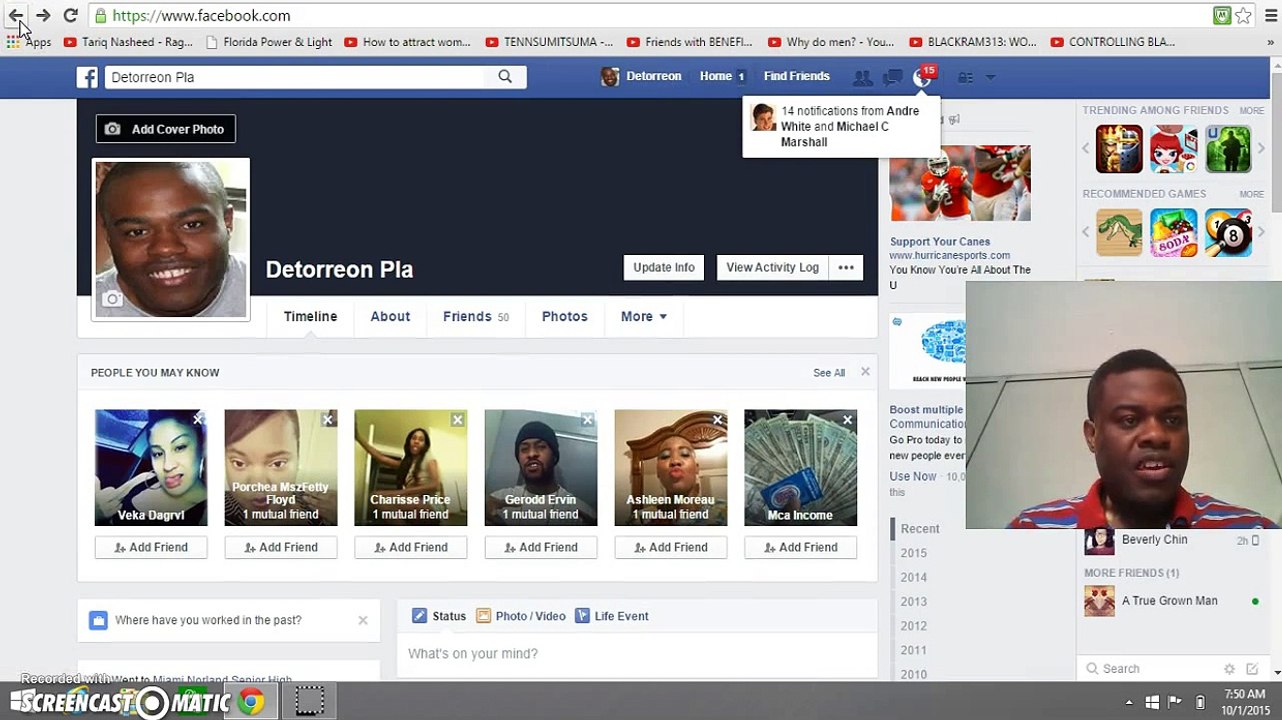
Task: Select the Status composer tab
Action: pos(439,616)
